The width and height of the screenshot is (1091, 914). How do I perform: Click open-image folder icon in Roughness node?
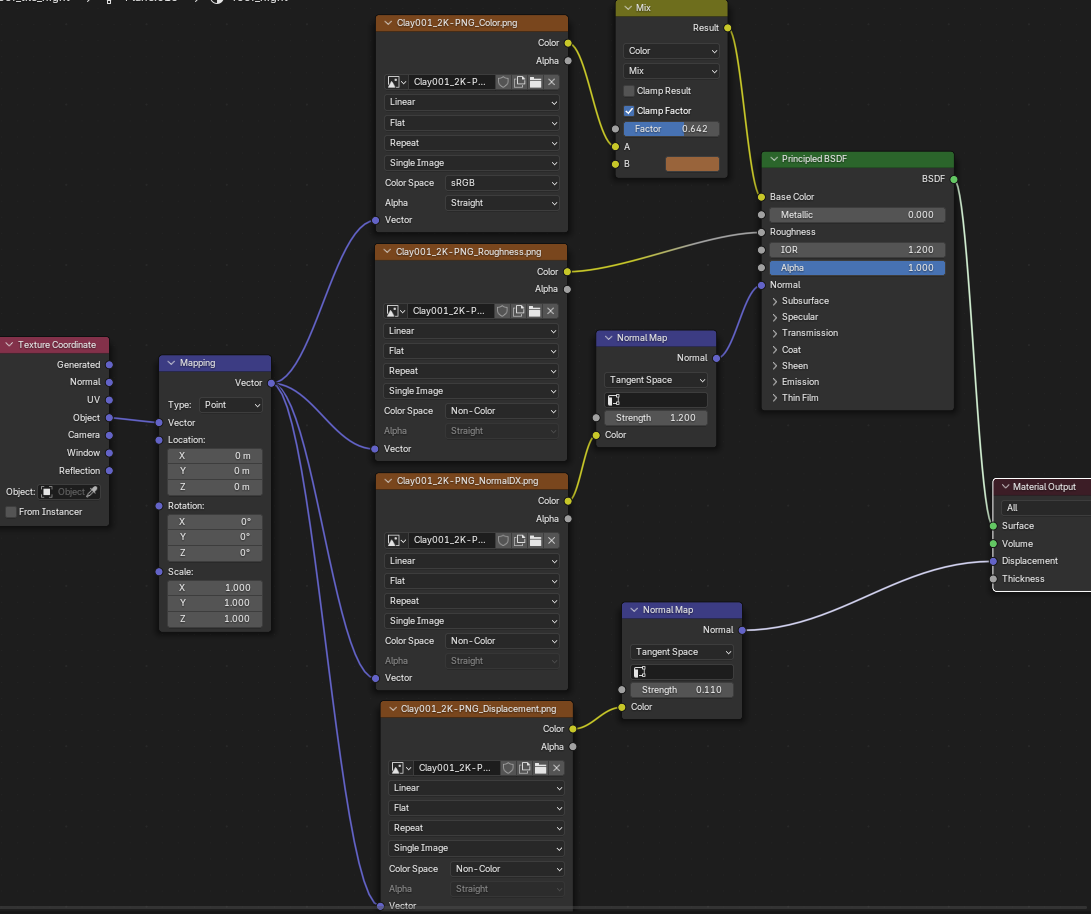coord(535,311)
